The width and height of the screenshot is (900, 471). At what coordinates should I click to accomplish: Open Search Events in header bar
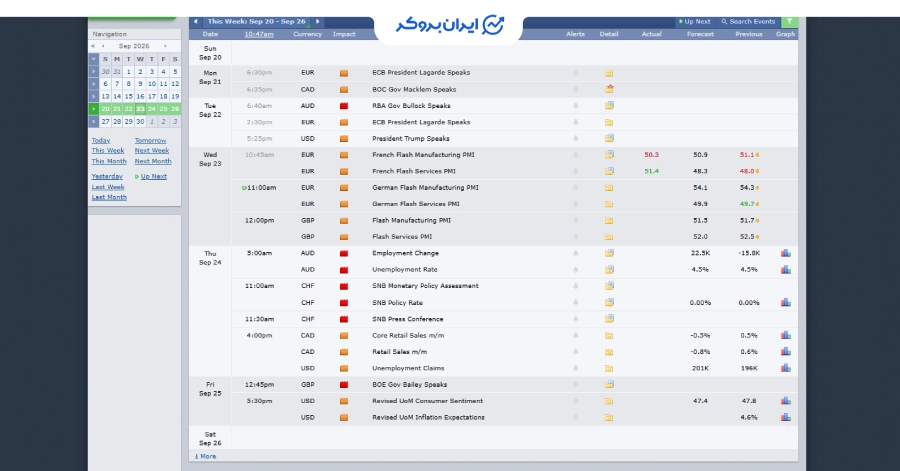tap(748, 22)
